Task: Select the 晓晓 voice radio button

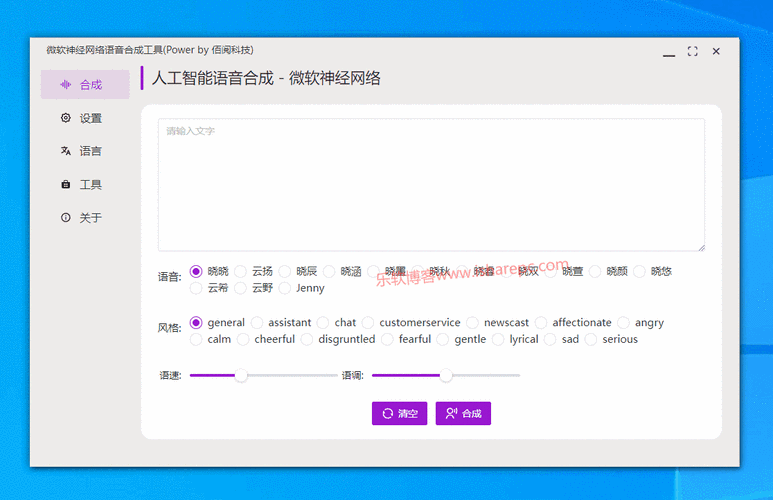Action: pos(196,271)
